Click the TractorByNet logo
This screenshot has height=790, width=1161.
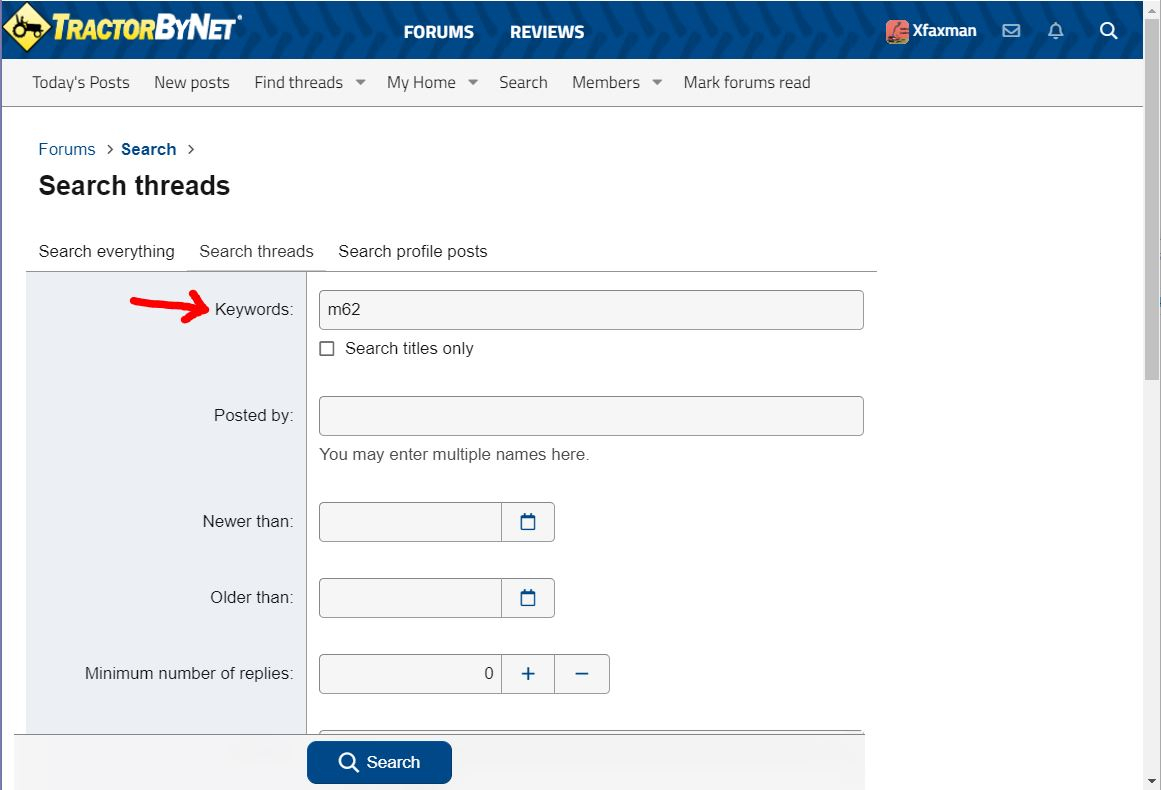pyautogui.click(x=122, y=29)
